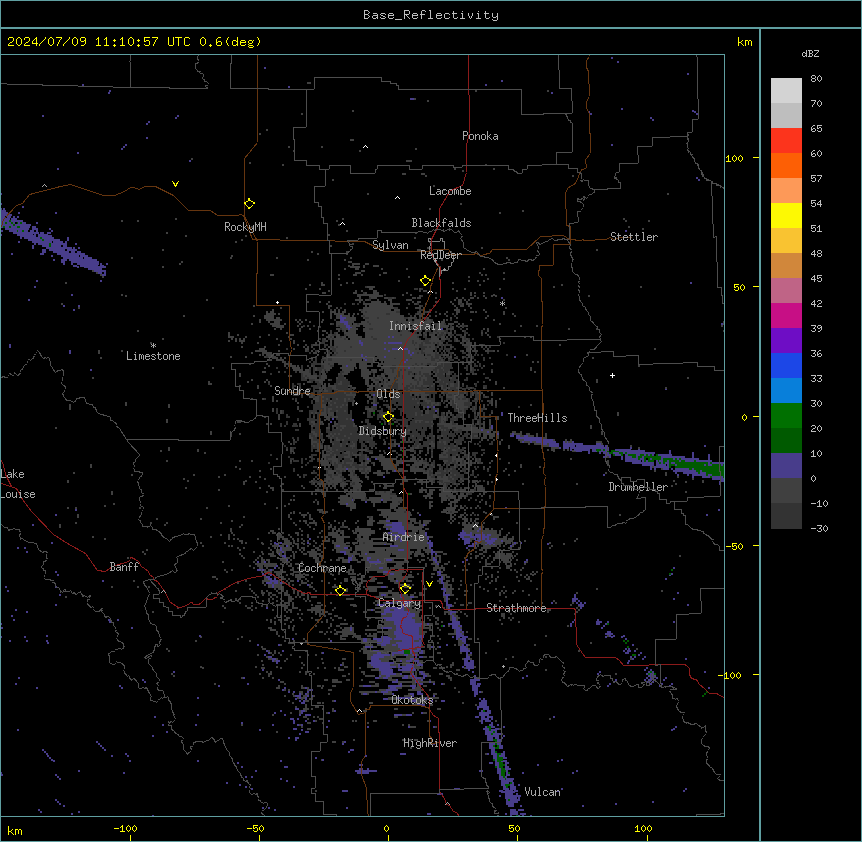Screen dimensions: 862x842
Task: Click the HighRiver label
Action: pyautogui.click(x=430, y=743)
